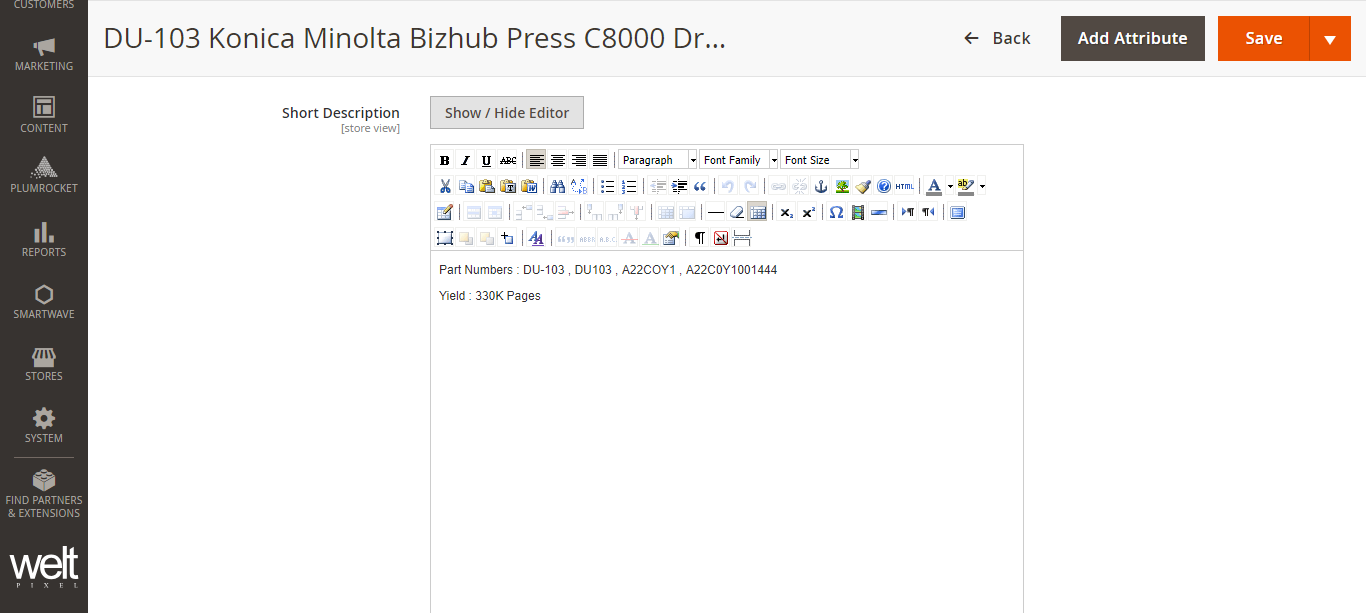Screen dimensions: 1366x613
Task: Open the Content menu in sidebar
Action: [44, 115]
